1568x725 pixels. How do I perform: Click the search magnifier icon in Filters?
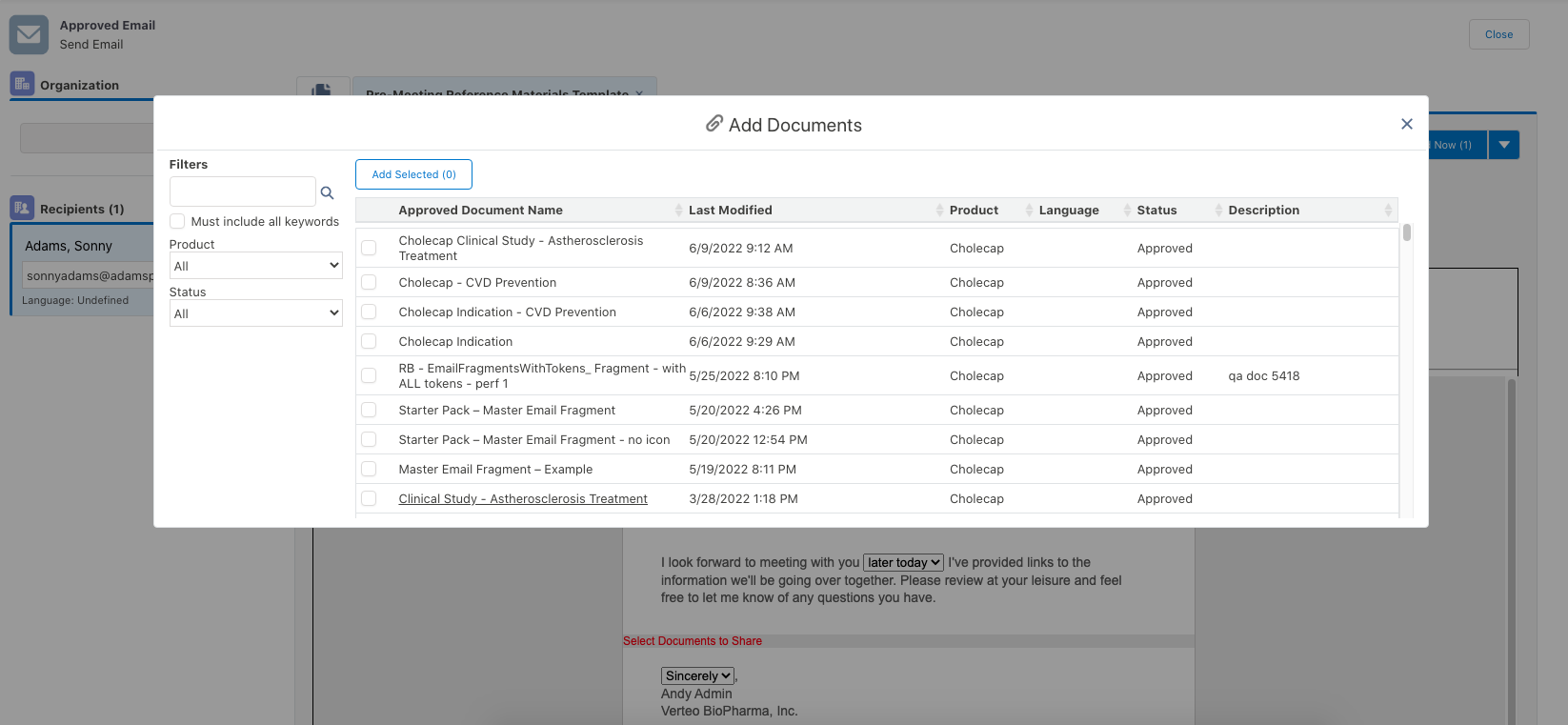pyautogui.click(x=327, y=192)
